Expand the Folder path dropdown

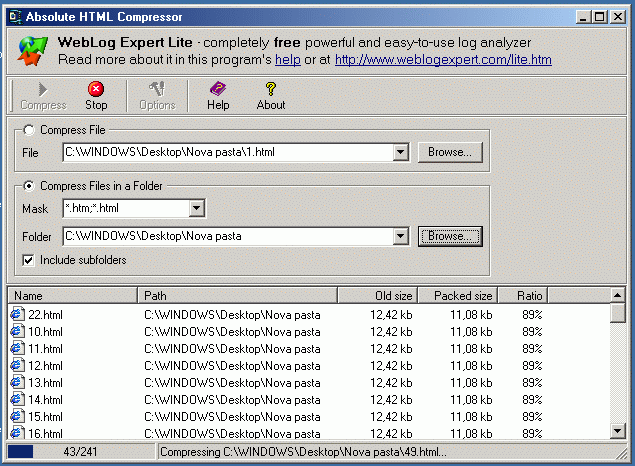click(x=401, y=236)
